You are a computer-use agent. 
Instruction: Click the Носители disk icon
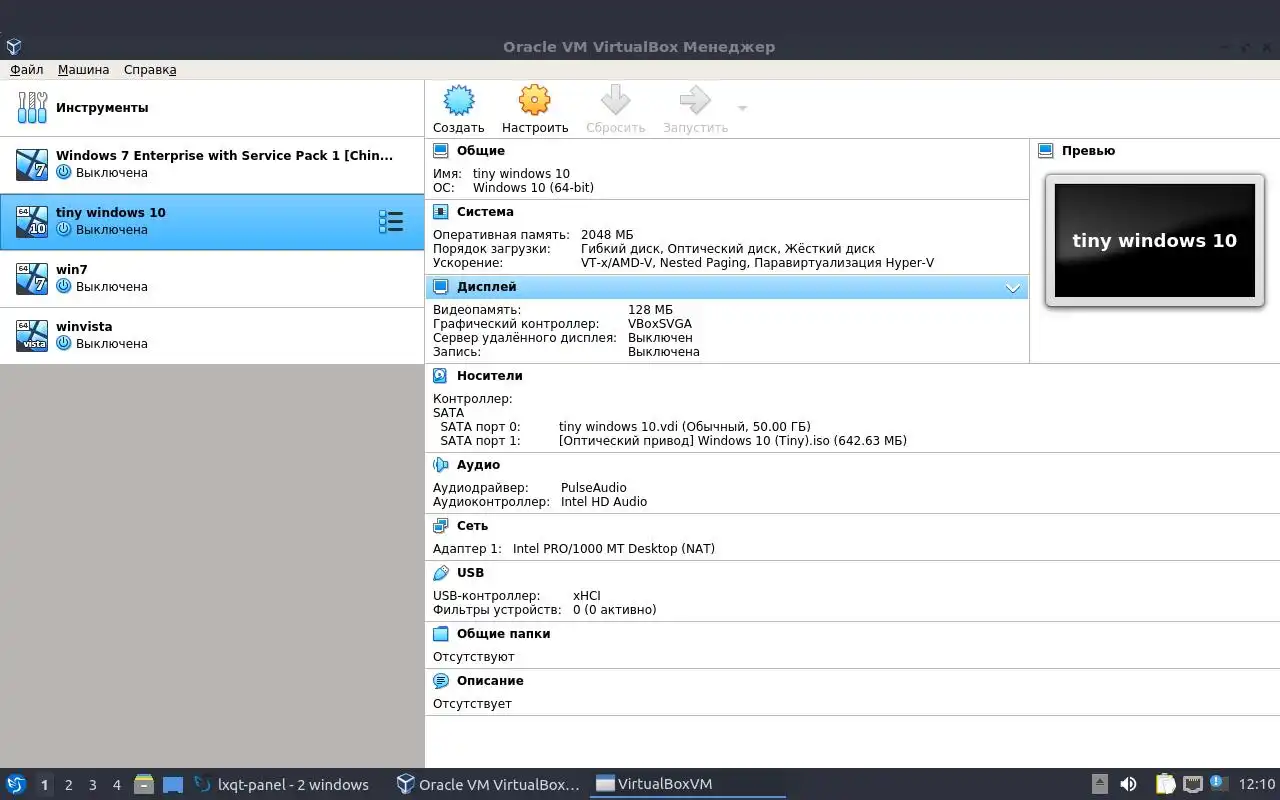click(441, 376)
